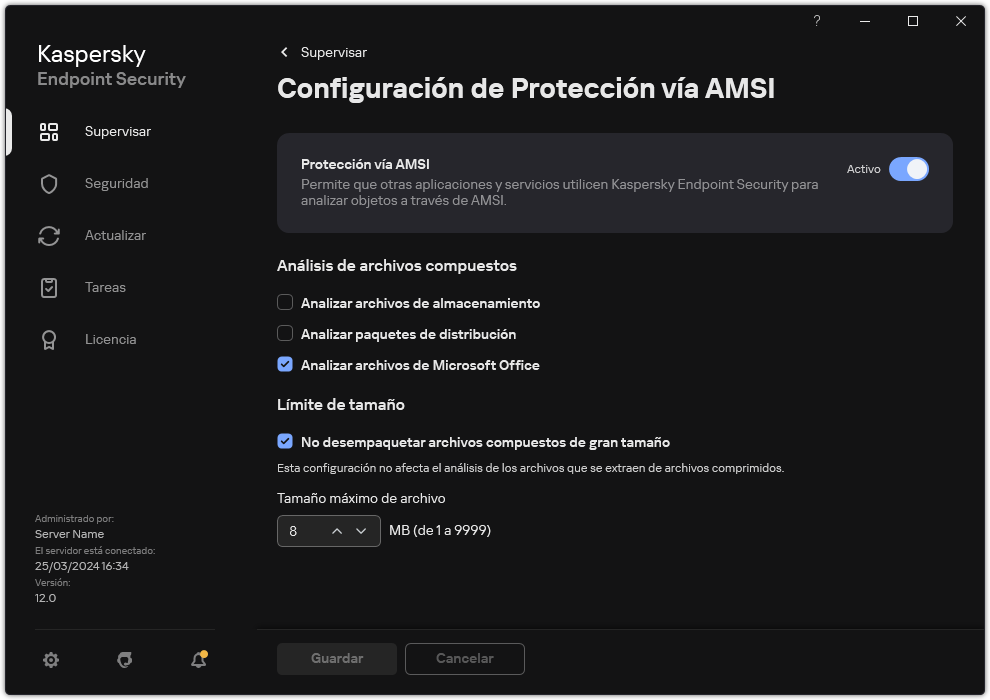Click the help question mark icon
990x700 pixels.
point(816,20)
